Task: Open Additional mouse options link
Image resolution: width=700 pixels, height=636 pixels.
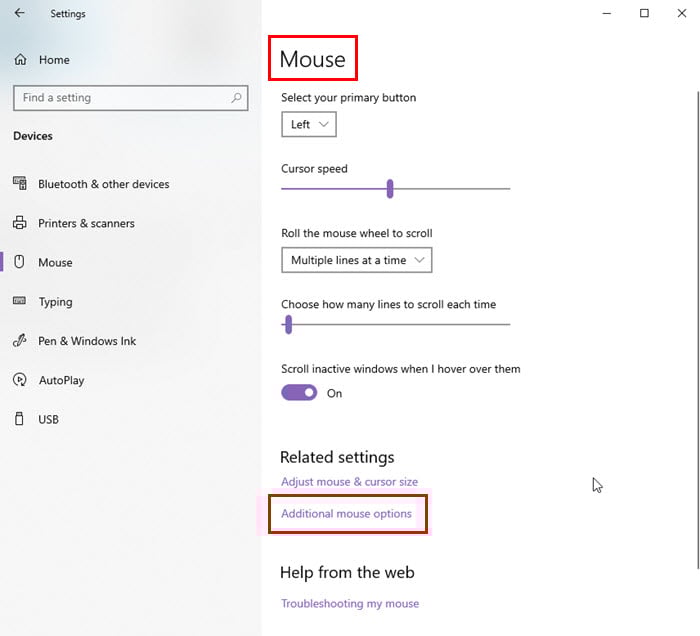Action: click(346, 514)
